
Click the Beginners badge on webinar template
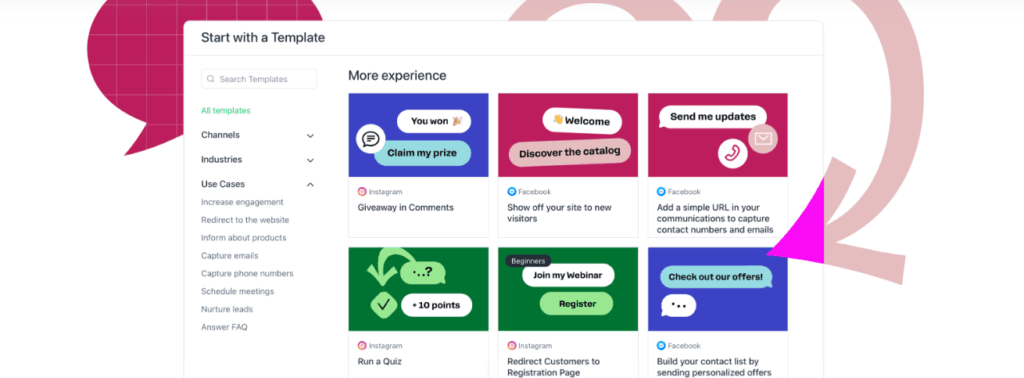pyautogui.click(x=528, y=260)
